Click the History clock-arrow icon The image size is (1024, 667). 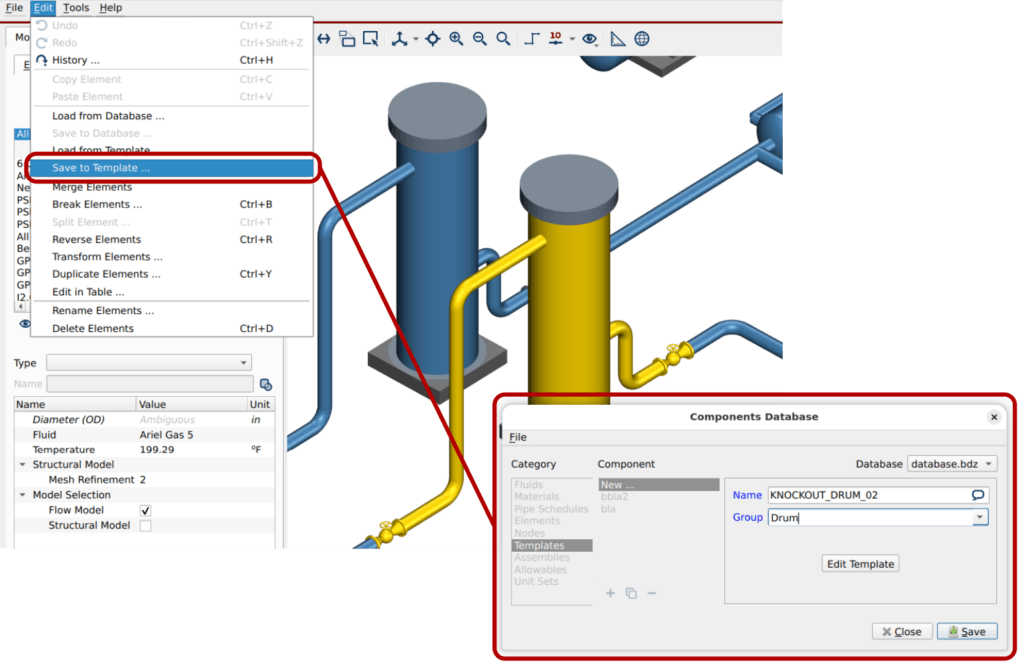(x=42, y=60)
